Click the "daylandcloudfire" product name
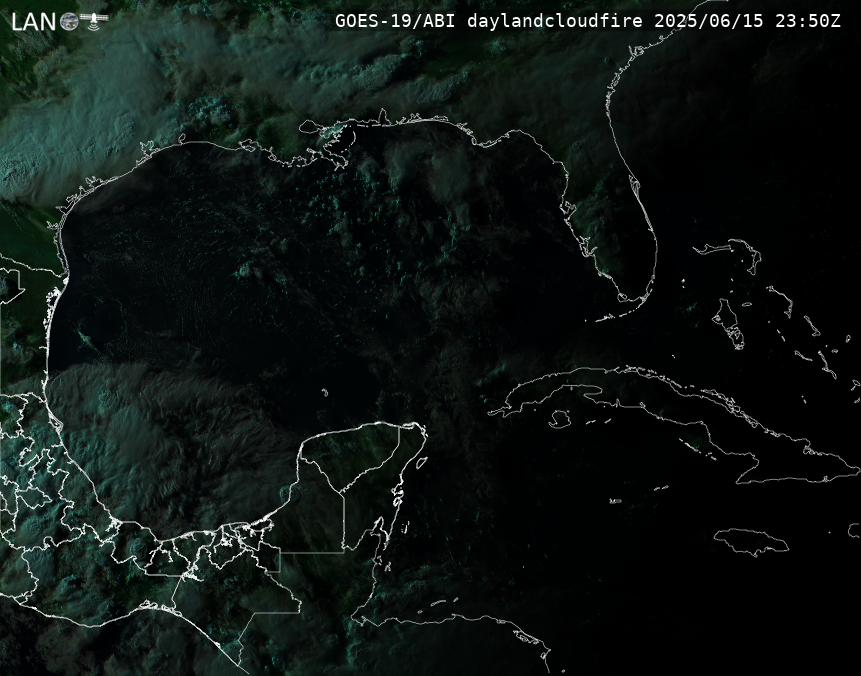The image size is (861, 676). 555,21
